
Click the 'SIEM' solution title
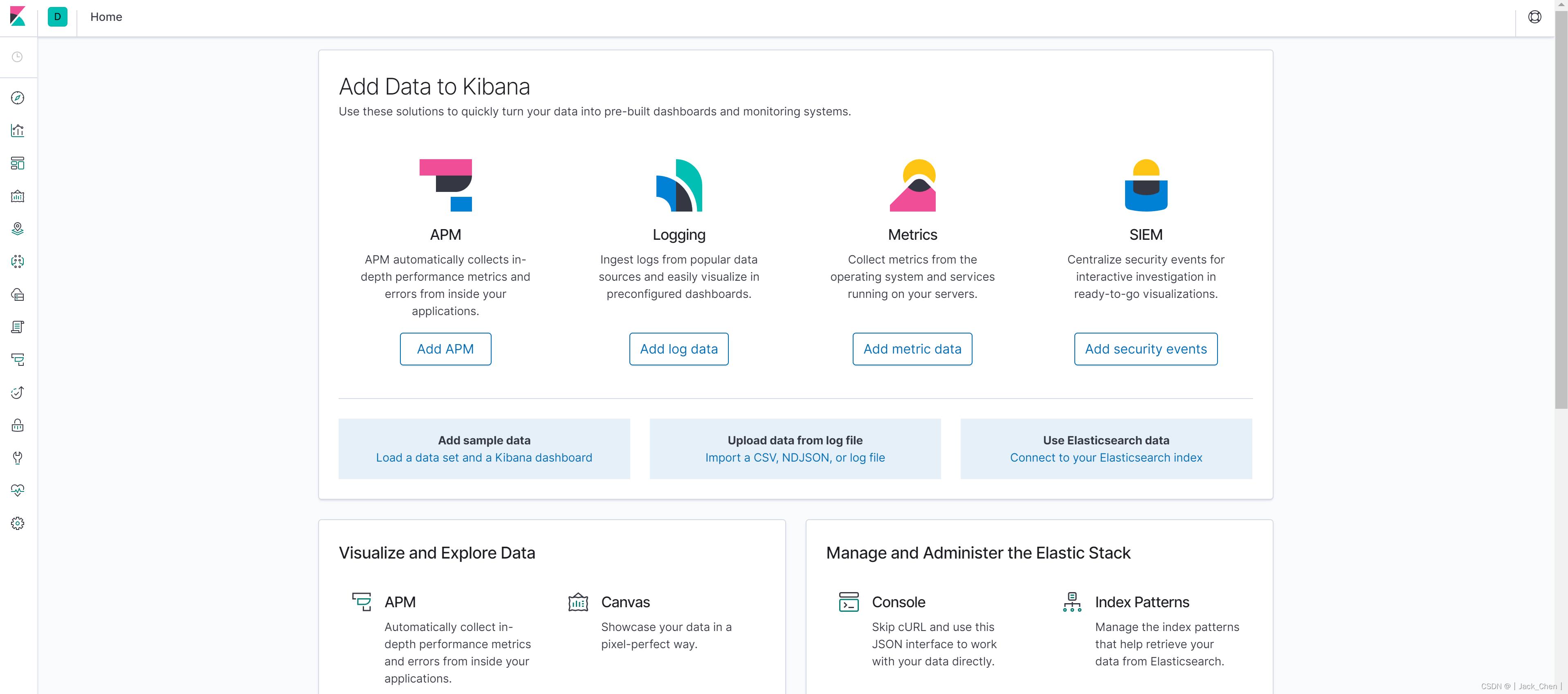coord(1146,235)
